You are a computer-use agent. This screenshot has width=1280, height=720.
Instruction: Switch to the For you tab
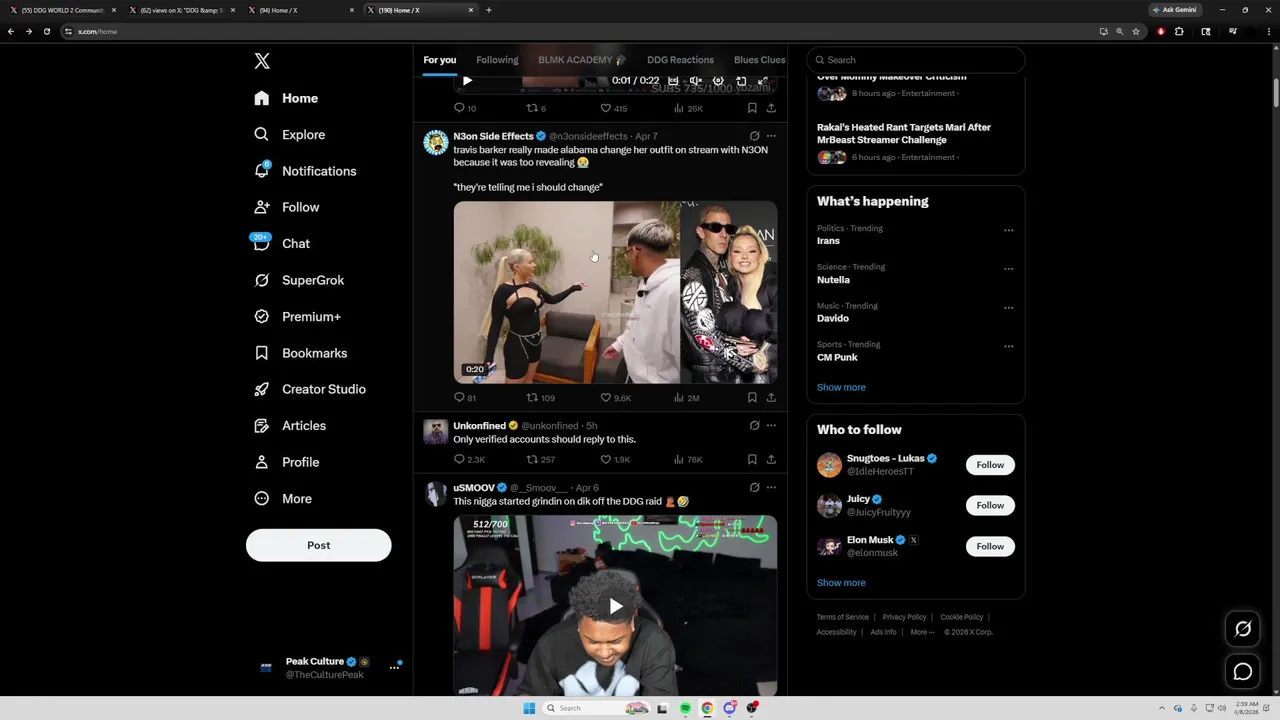click(x=439, y=60)
